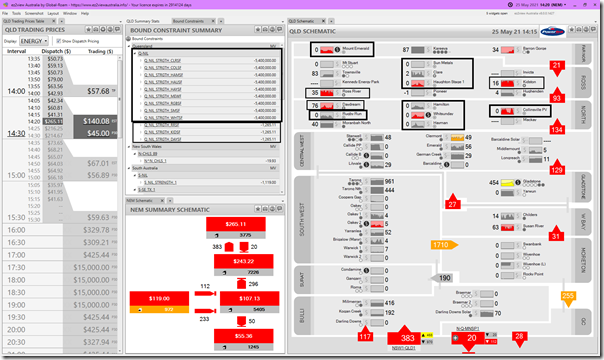Open NSW1-QLD1 interconnector link
This screenshot has height=360, width=604.
[x=404, y=348]
